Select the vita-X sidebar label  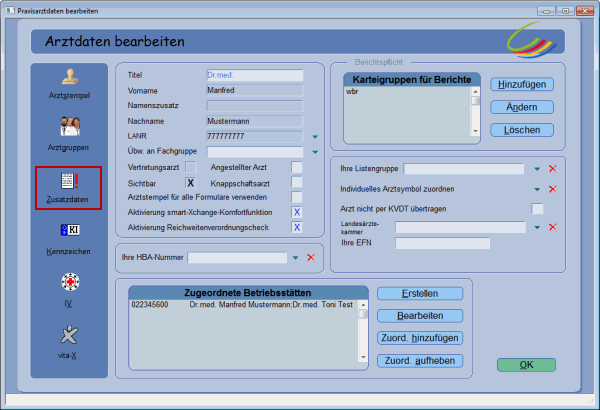67,355
